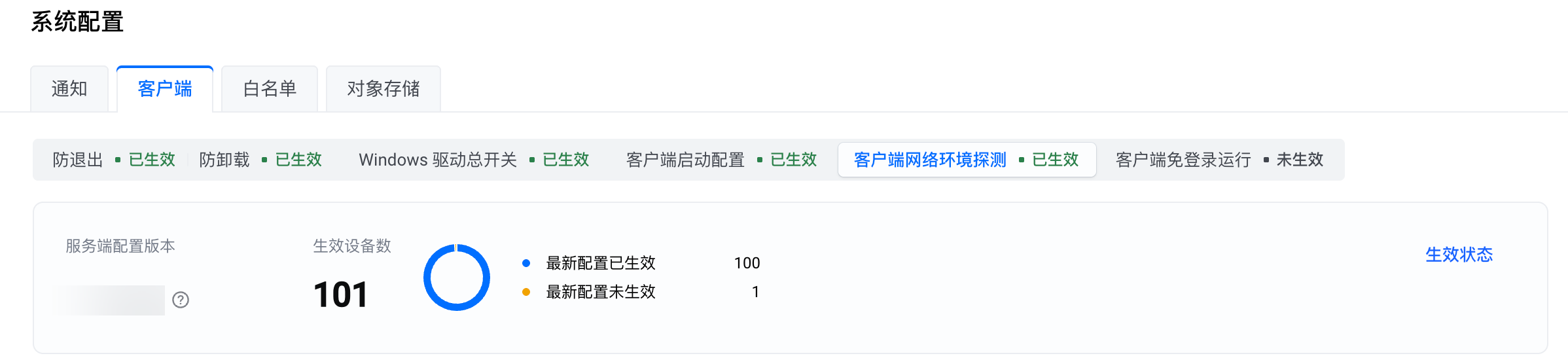
Task: Select 客户端启动配置 sub-tab
Action: pos(721,160)
